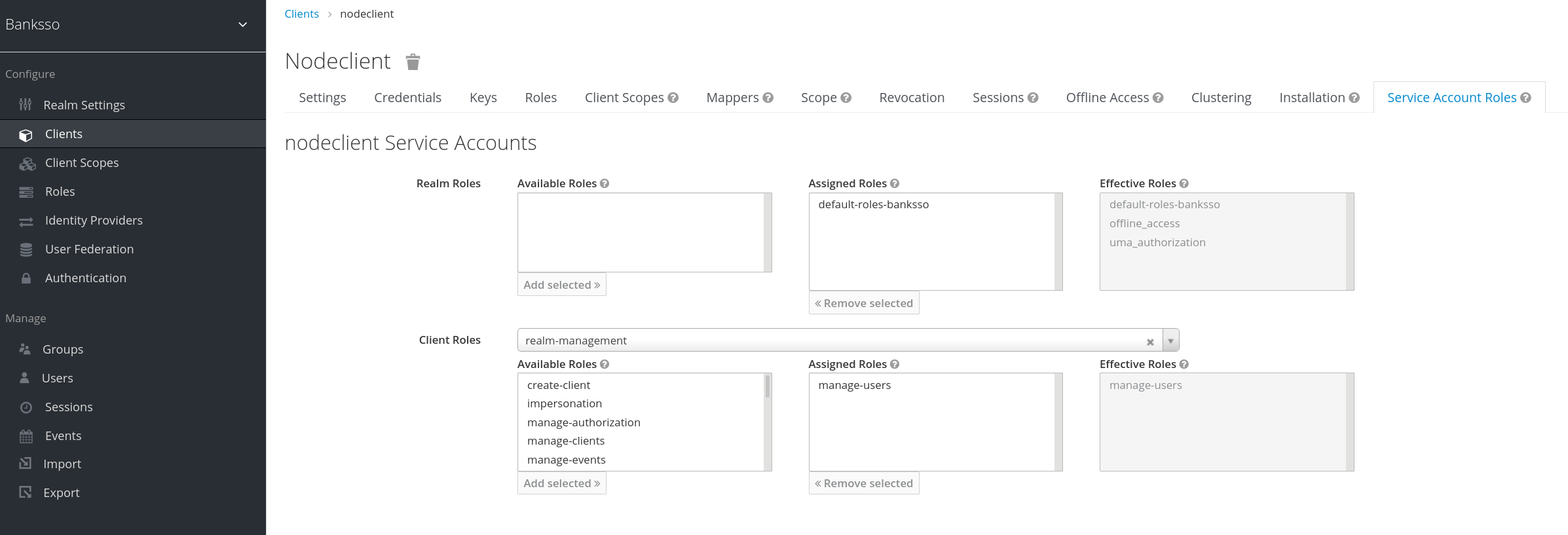Image resolution: width=1568 pixels, height=535 pixels.
Task: Open the Revocation tab
Action: point(912,98)
